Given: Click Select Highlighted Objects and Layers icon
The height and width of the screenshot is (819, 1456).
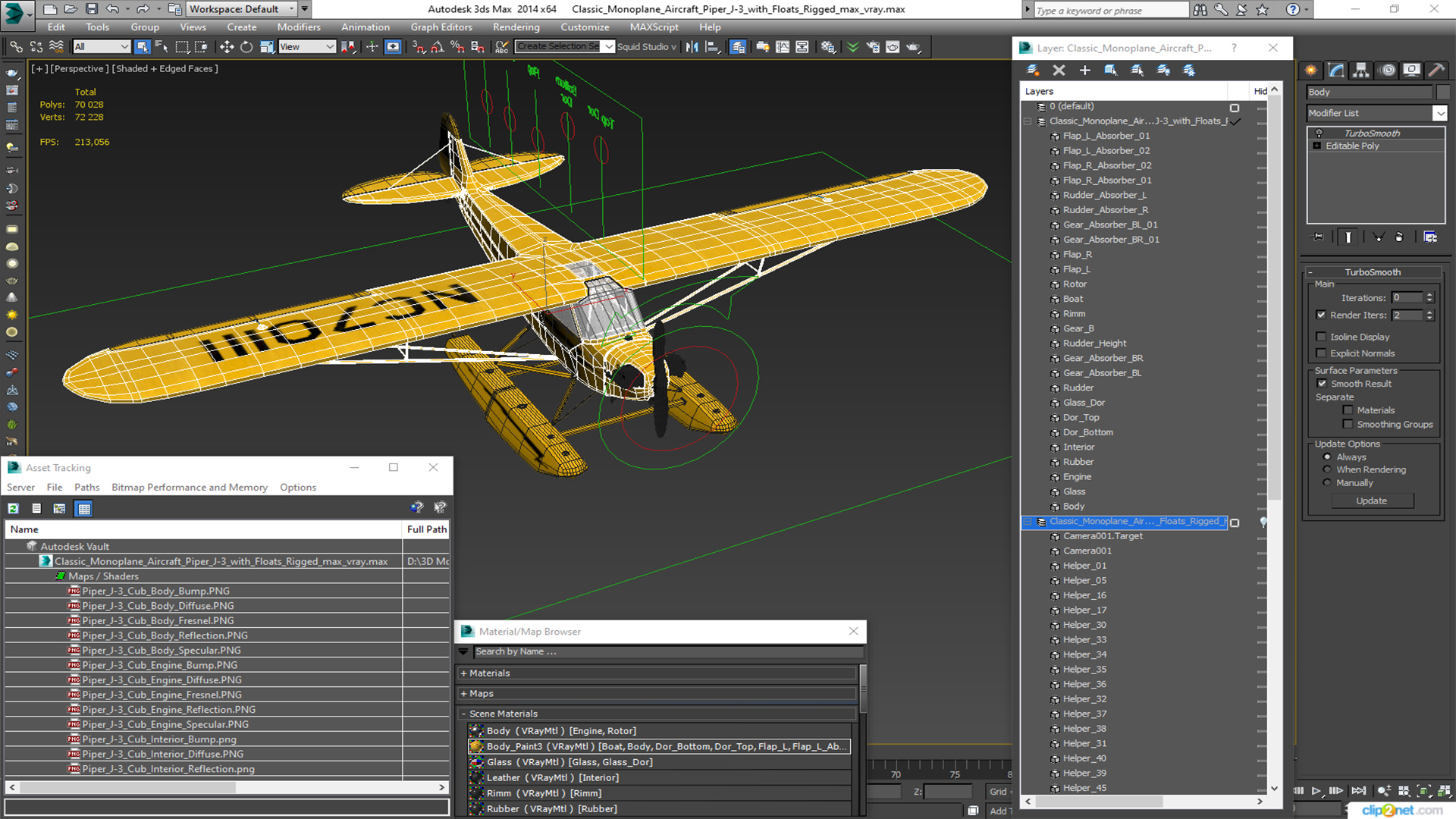Looking at the screenshot, I should (1110, 71).
